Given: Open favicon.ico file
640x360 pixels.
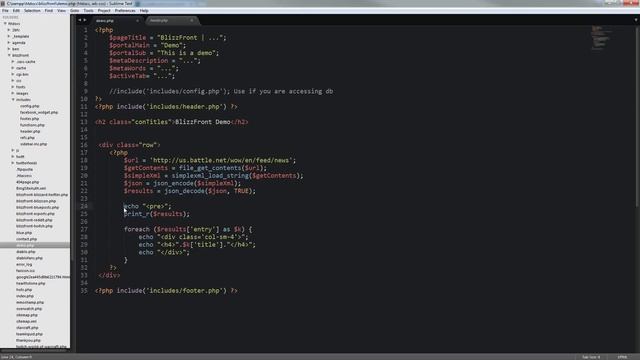Looking at the screenshot, I should tap(25, 271).
